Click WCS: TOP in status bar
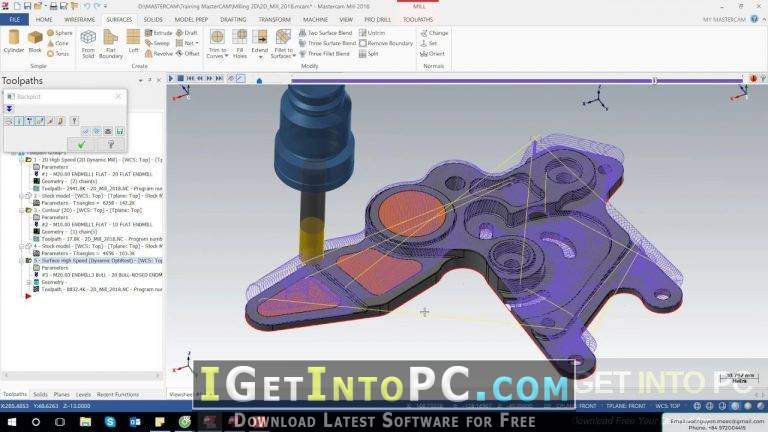The width and height of the screenshot is (768, 432). tap(667, 406)
